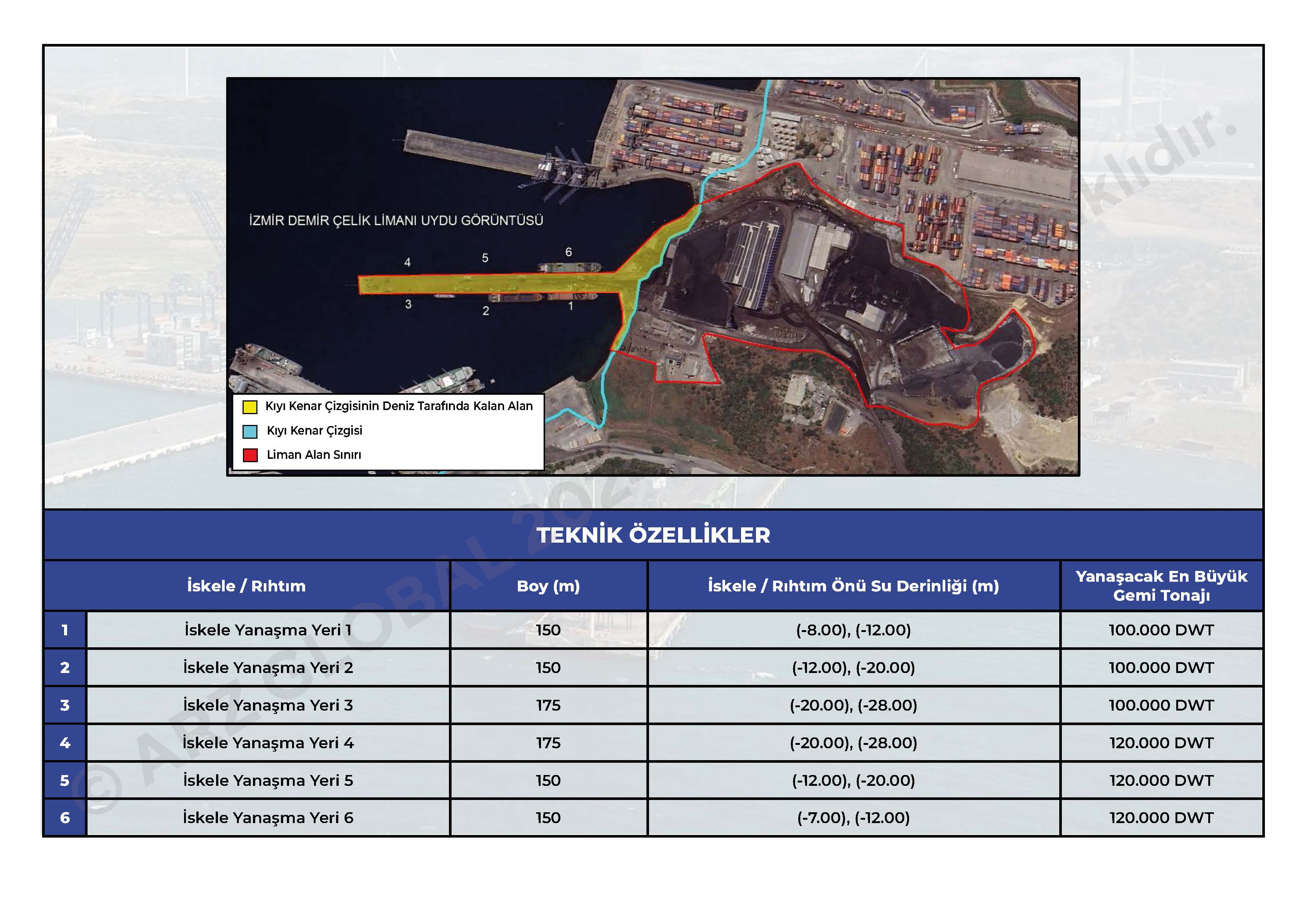Click row number 6 in the table
1307x924 pixels.
pos(65,818)
